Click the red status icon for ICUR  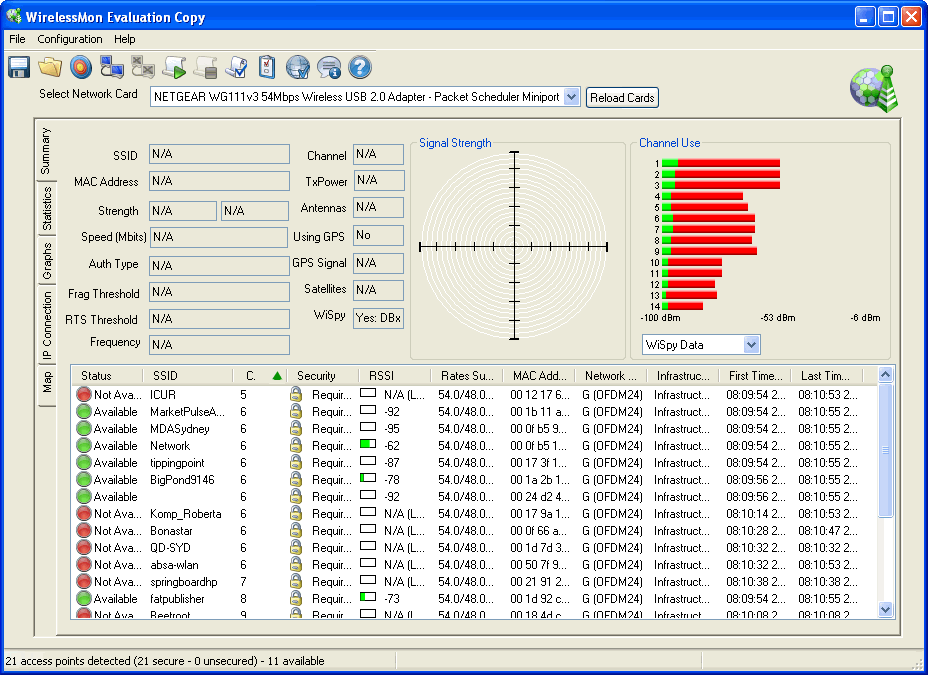(84, 394)
